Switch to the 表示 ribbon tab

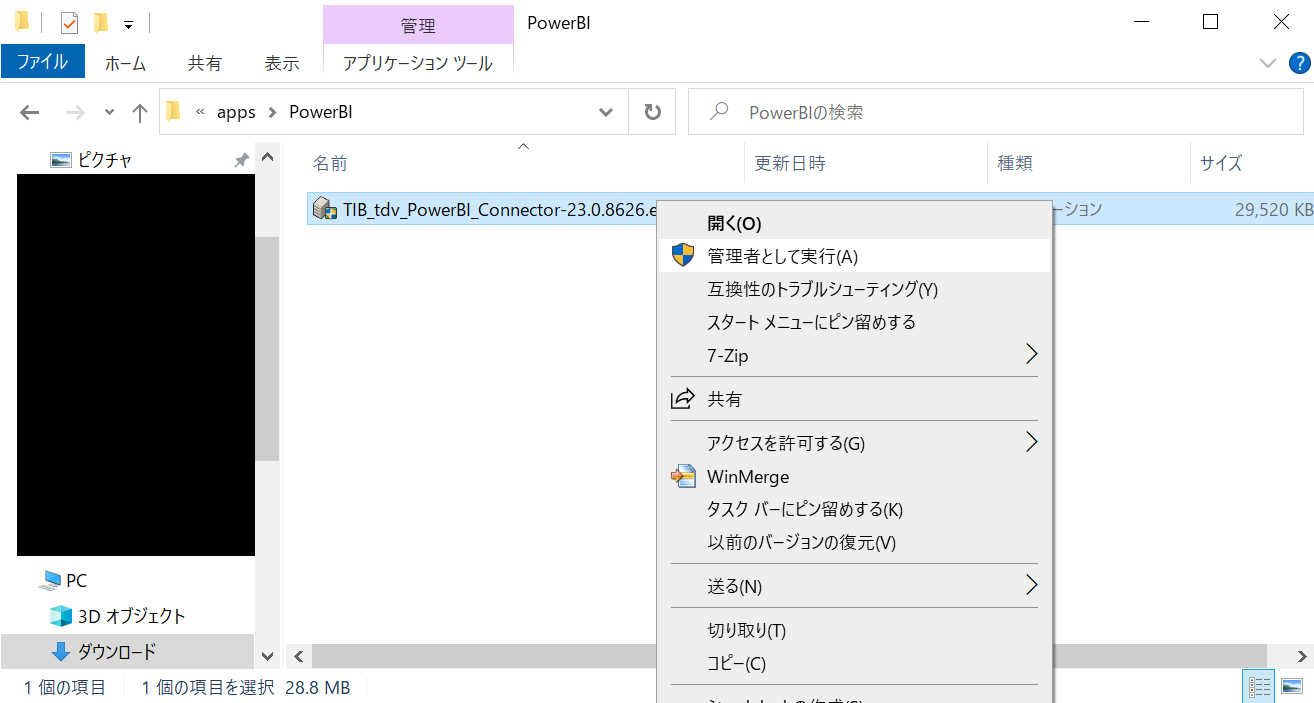[282, 63]
